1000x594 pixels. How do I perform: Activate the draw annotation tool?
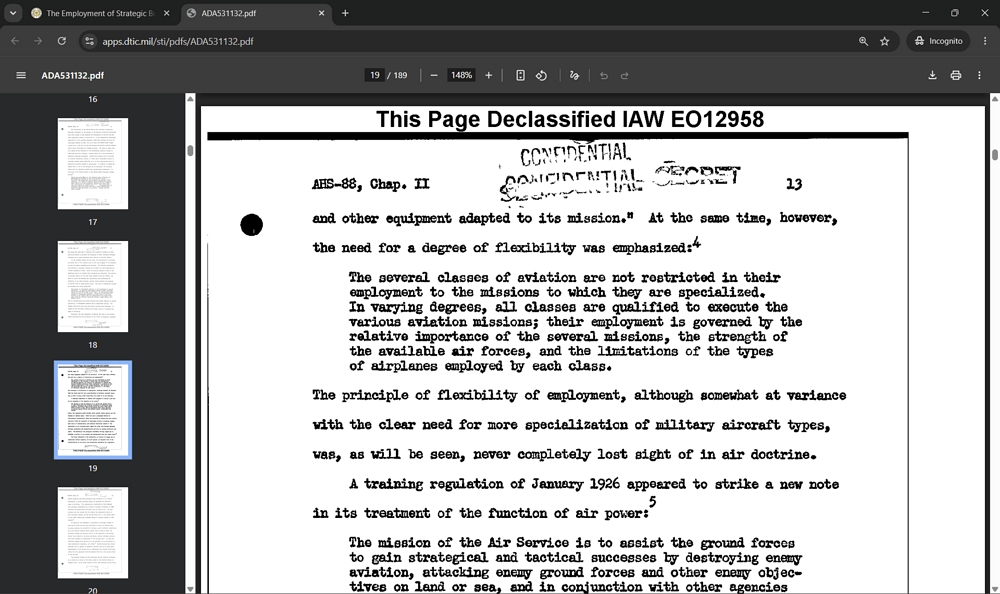[x=574, y=75]
